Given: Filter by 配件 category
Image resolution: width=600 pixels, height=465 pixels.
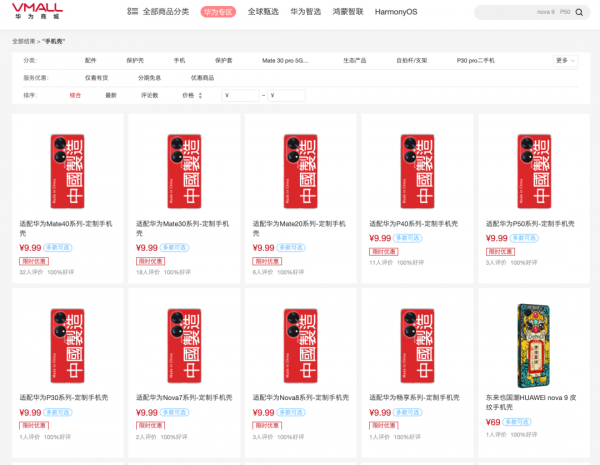Looking at the screenshot, I should click(x=91, y=60).
